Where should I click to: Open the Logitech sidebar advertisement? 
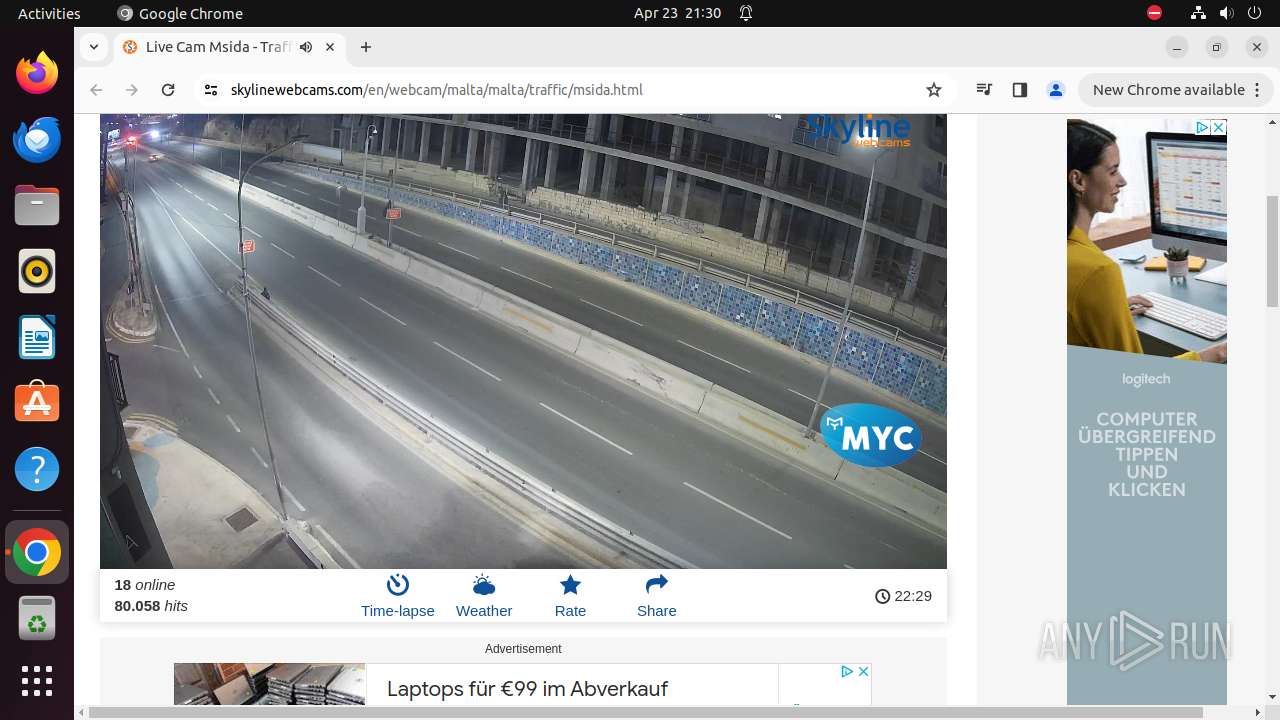tap(1147, 412)
